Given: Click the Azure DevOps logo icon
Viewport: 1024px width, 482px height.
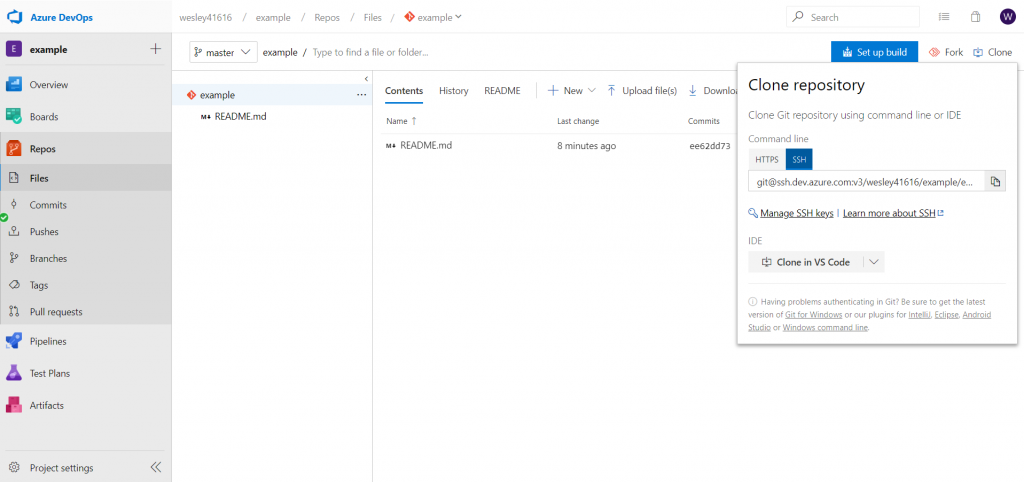Looking at the screenshot, I should 15,17.
